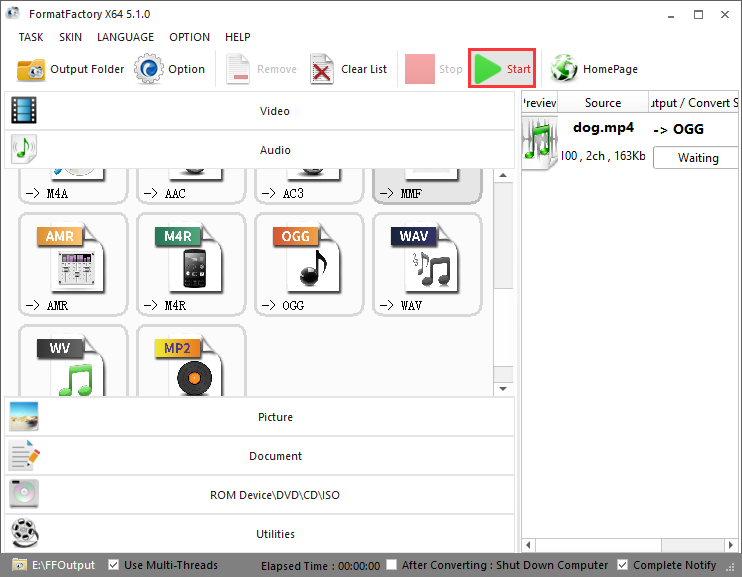Choose the AC3 conversion tile
Viewport: 742px width, 577px height.
[309, 186]
